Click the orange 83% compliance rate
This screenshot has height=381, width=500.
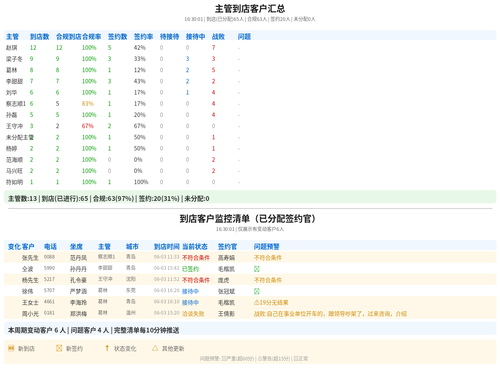88,103
